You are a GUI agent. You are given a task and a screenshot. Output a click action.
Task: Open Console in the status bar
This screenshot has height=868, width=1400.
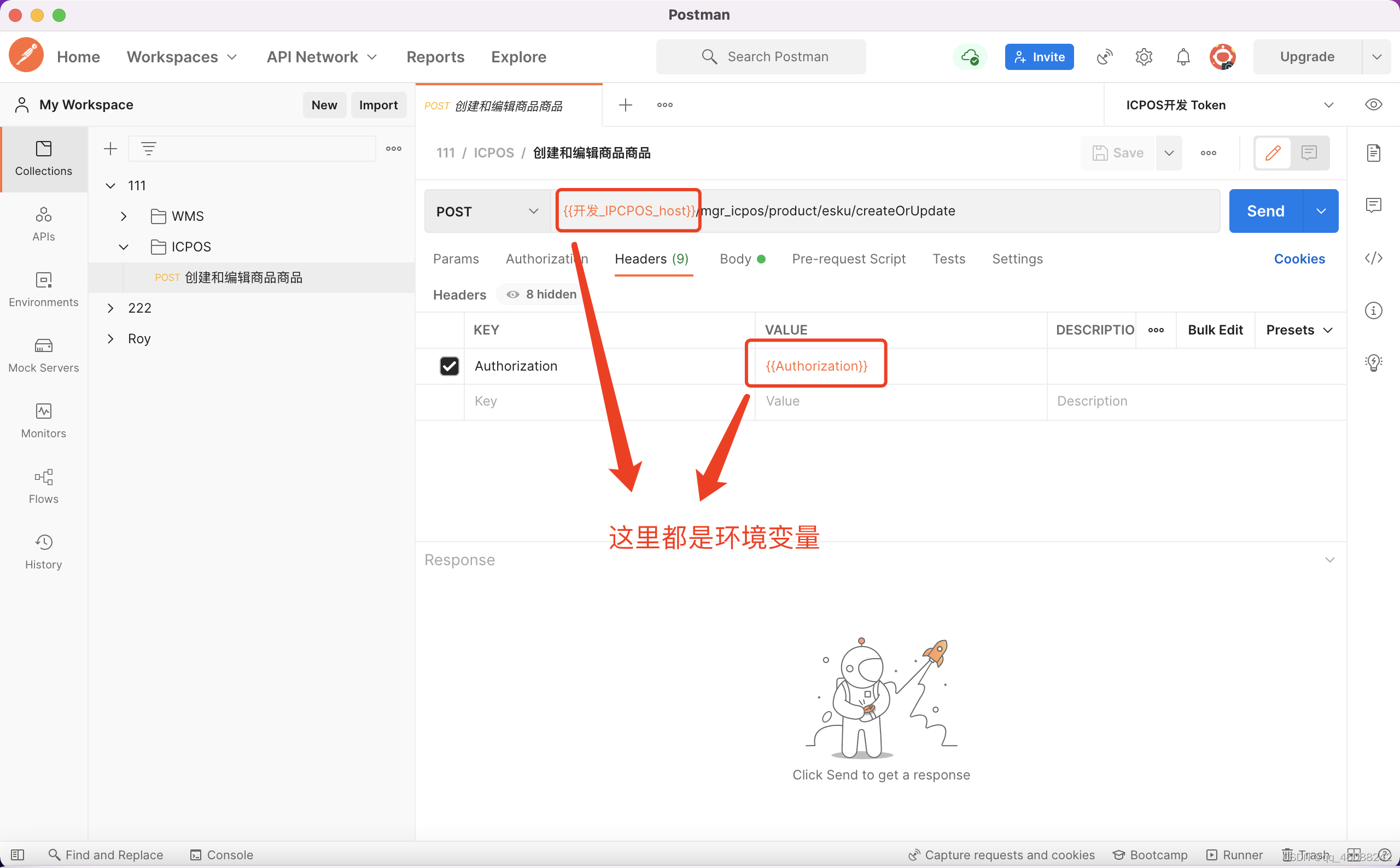(x=221, y=855)
